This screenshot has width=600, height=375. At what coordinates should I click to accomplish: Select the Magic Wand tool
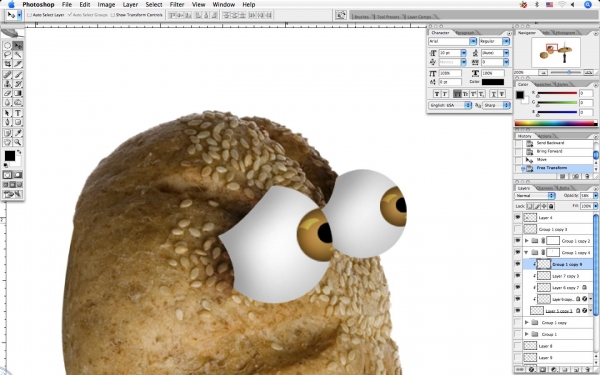[18, 55]
